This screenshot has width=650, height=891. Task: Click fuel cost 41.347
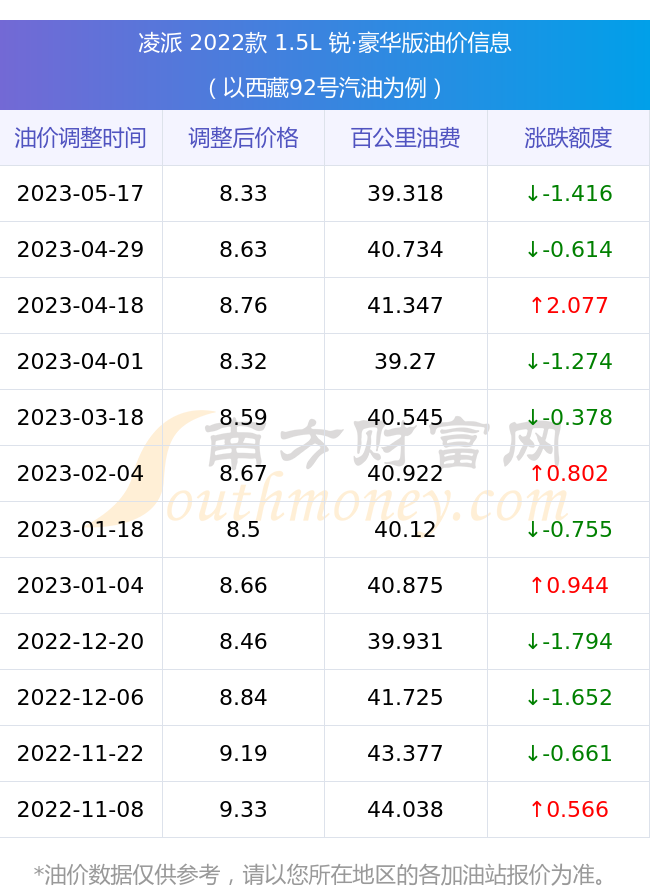406,306
